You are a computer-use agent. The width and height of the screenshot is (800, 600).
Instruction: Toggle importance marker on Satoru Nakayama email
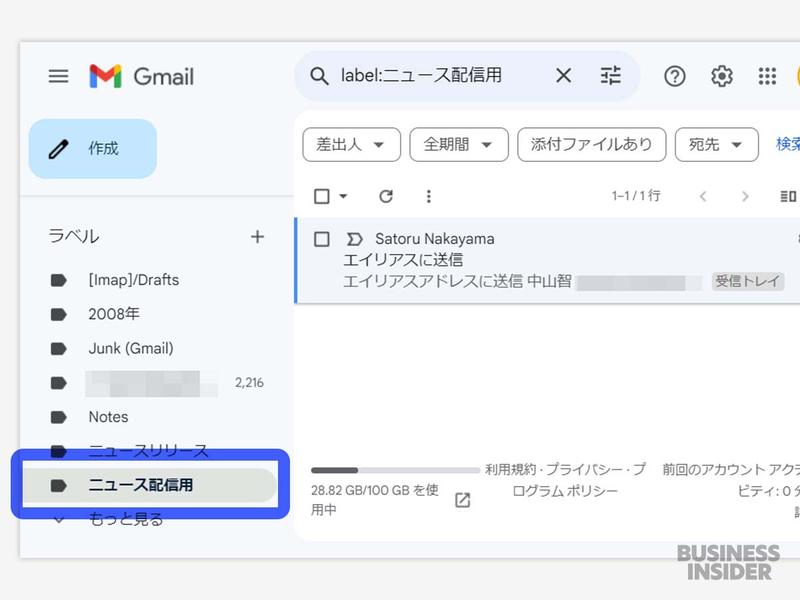(x=354, y=239)
